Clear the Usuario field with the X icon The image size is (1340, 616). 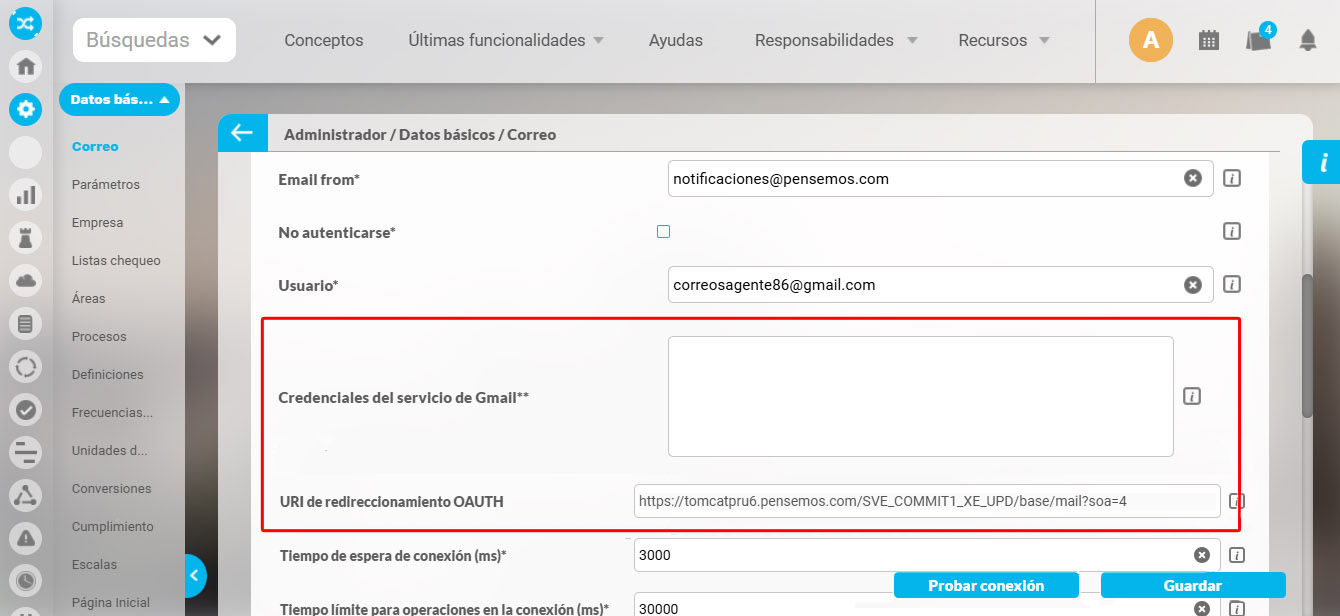(1192, 284)
